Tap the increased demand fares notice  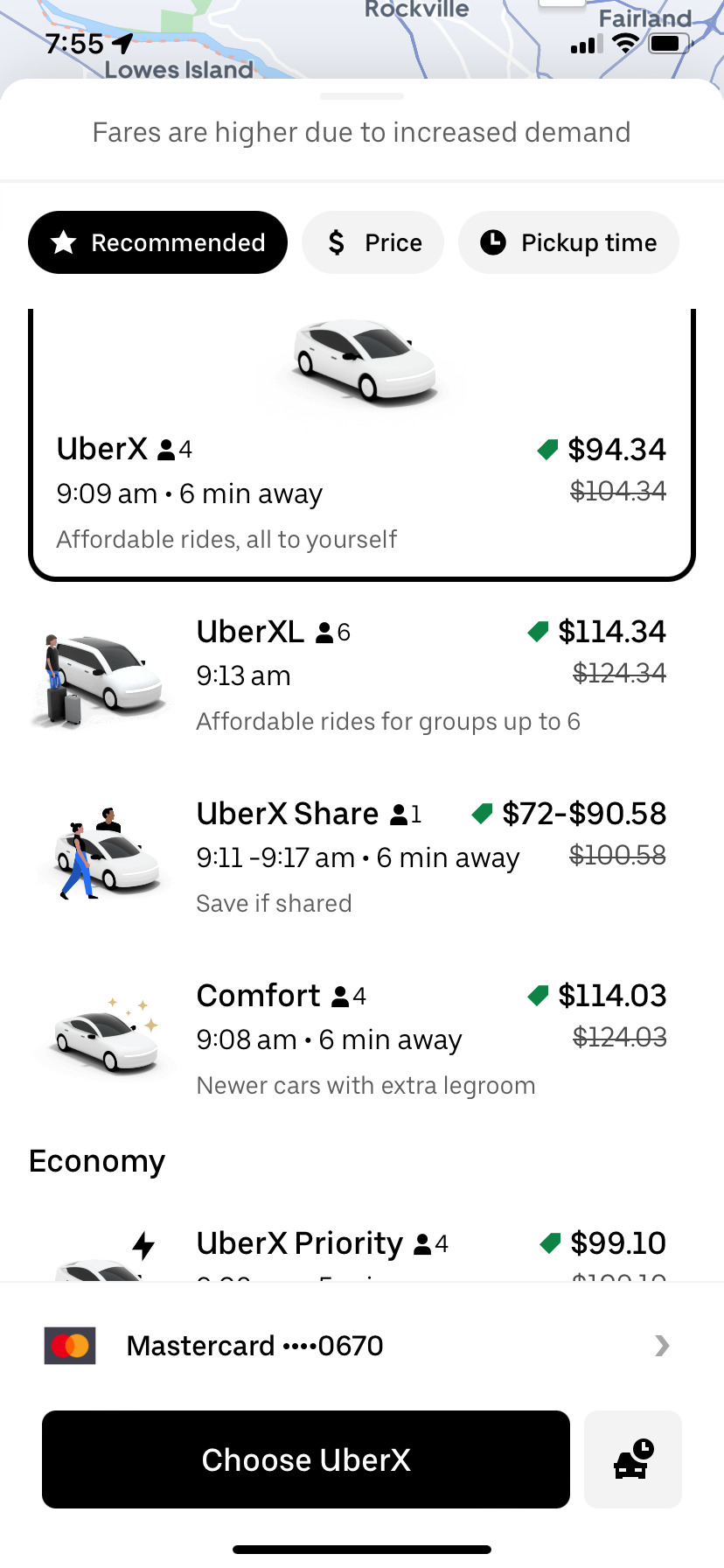tap(362, 132)
